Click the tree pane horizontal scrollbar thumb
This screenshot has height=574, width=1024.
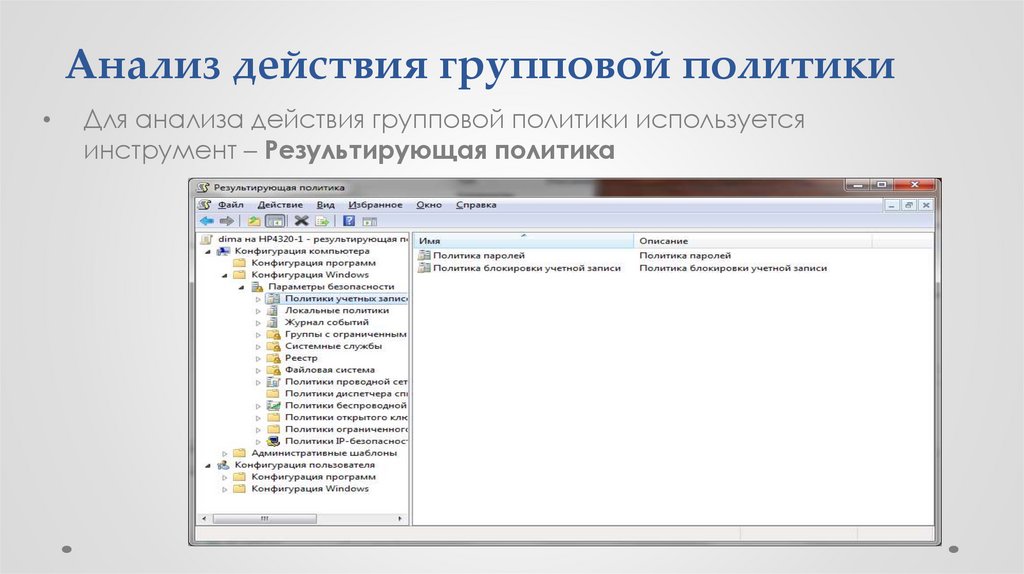pos(264,518)
